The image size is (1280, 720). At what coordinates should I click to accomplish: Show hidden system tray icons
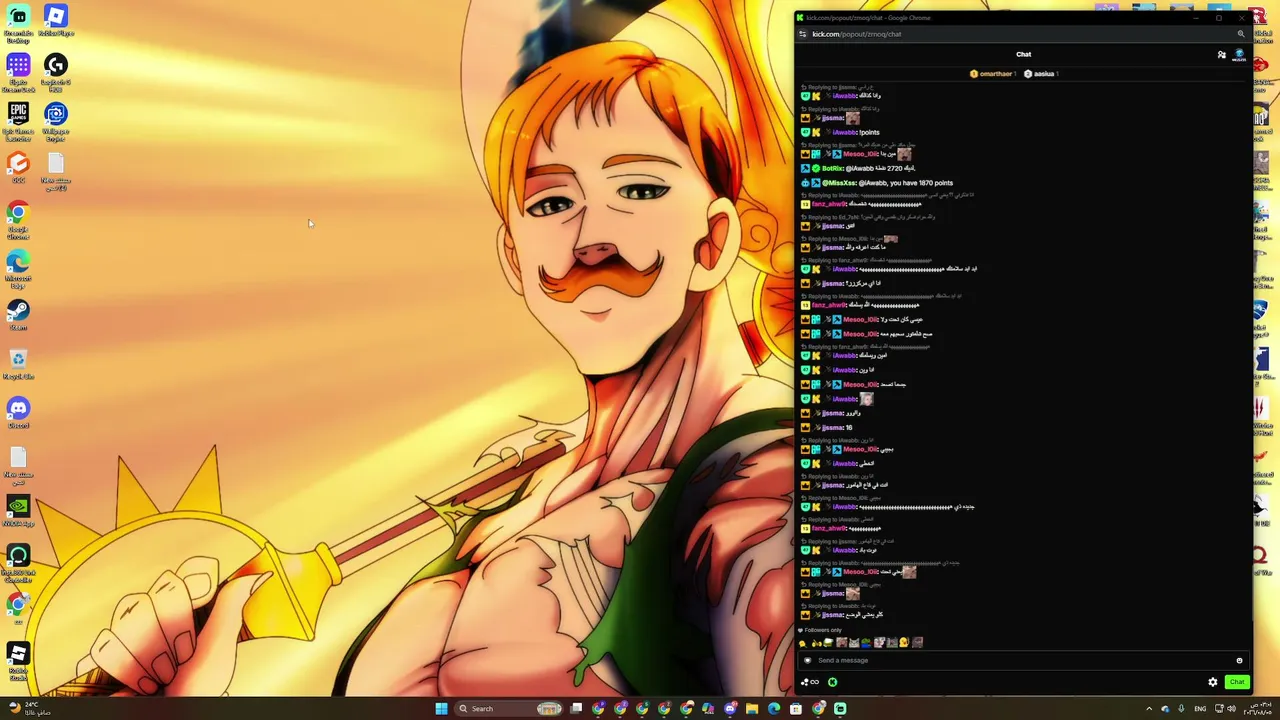[x=1148, y=708]
